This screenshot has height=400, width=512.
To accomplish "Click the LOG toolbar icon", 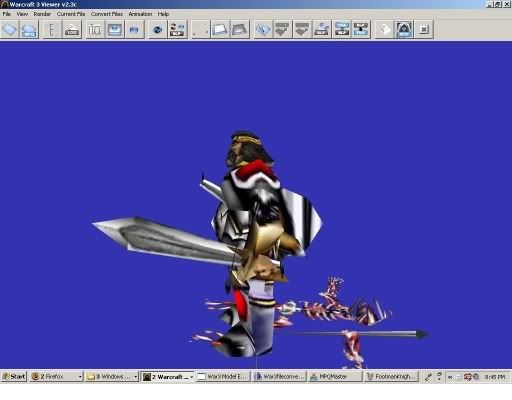I will 72,29.
